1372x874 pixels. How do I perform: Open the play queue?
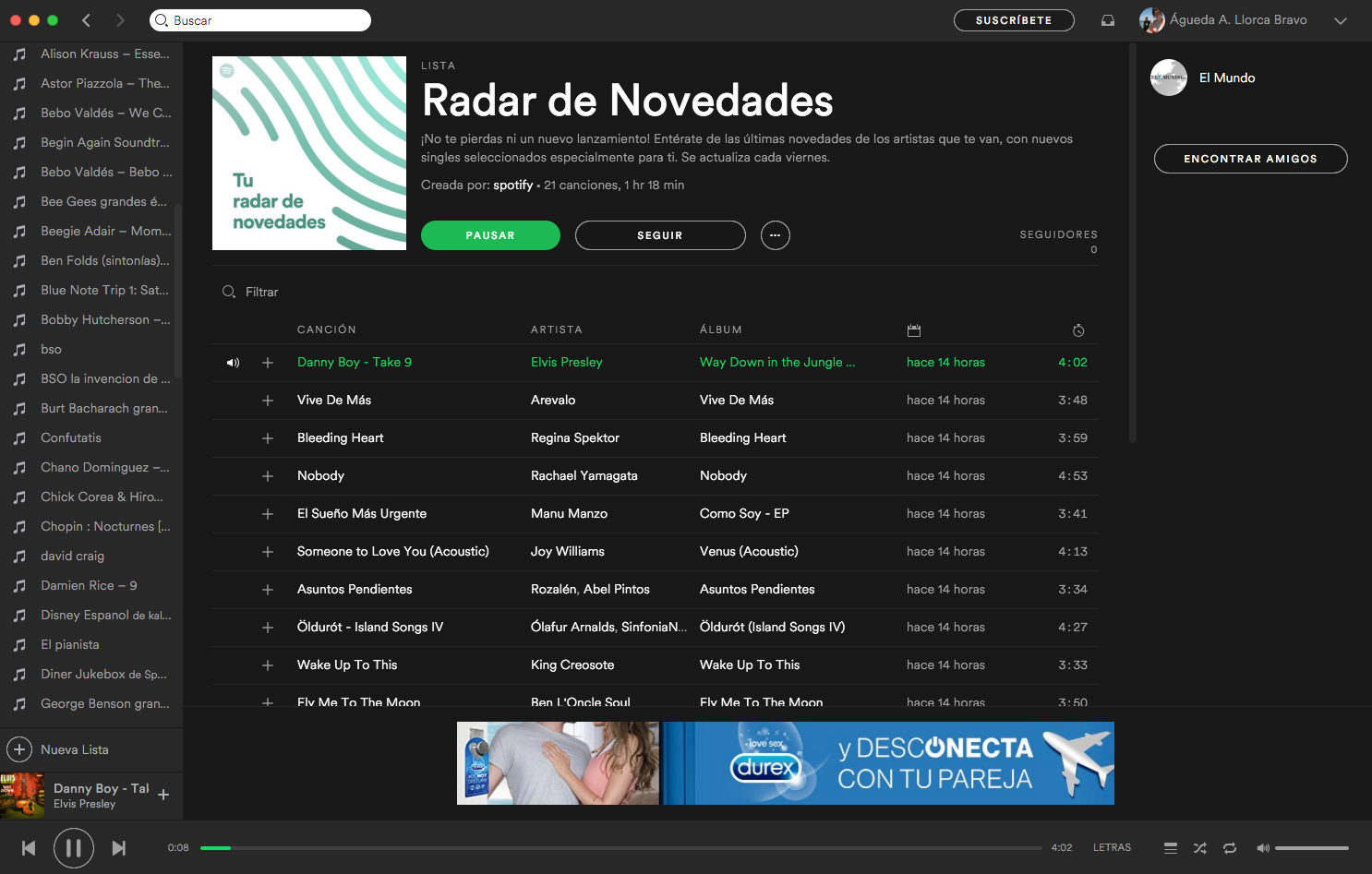[x=1170, y=847]
